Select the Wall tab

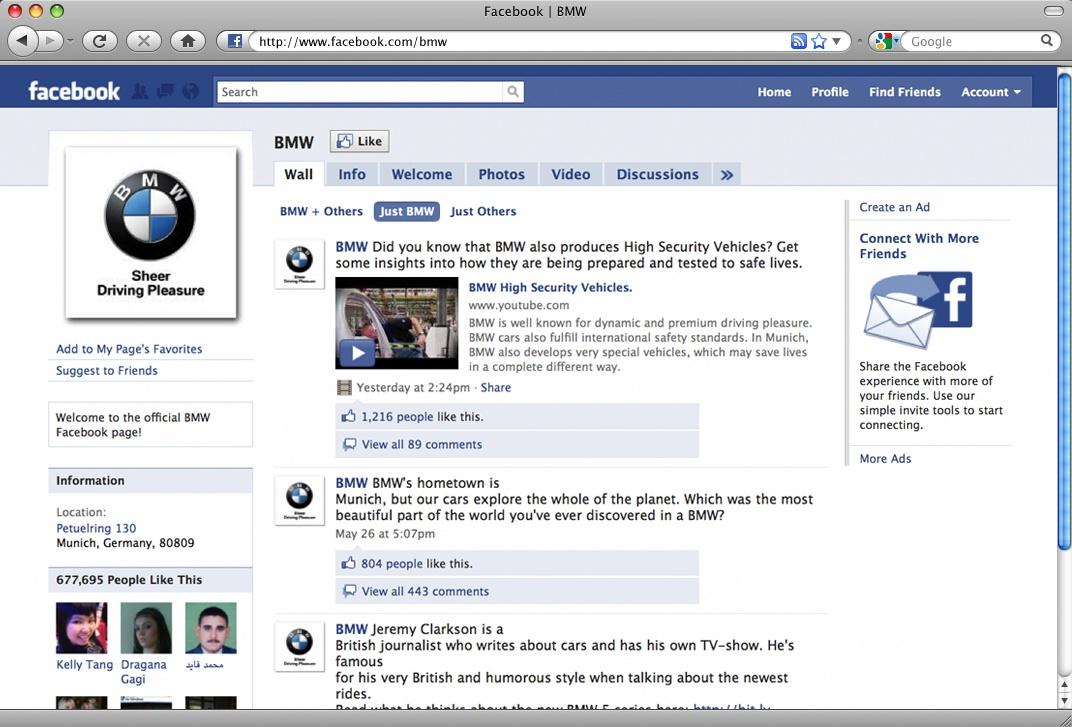click(x=298, y=174)
